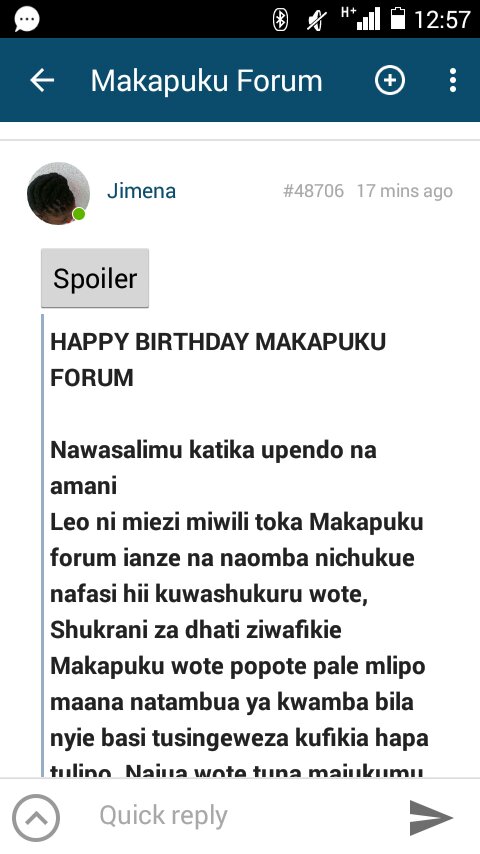The image size is (480, 854).
Task: Tap the signal strength indicator
Action: coord(362,19)
